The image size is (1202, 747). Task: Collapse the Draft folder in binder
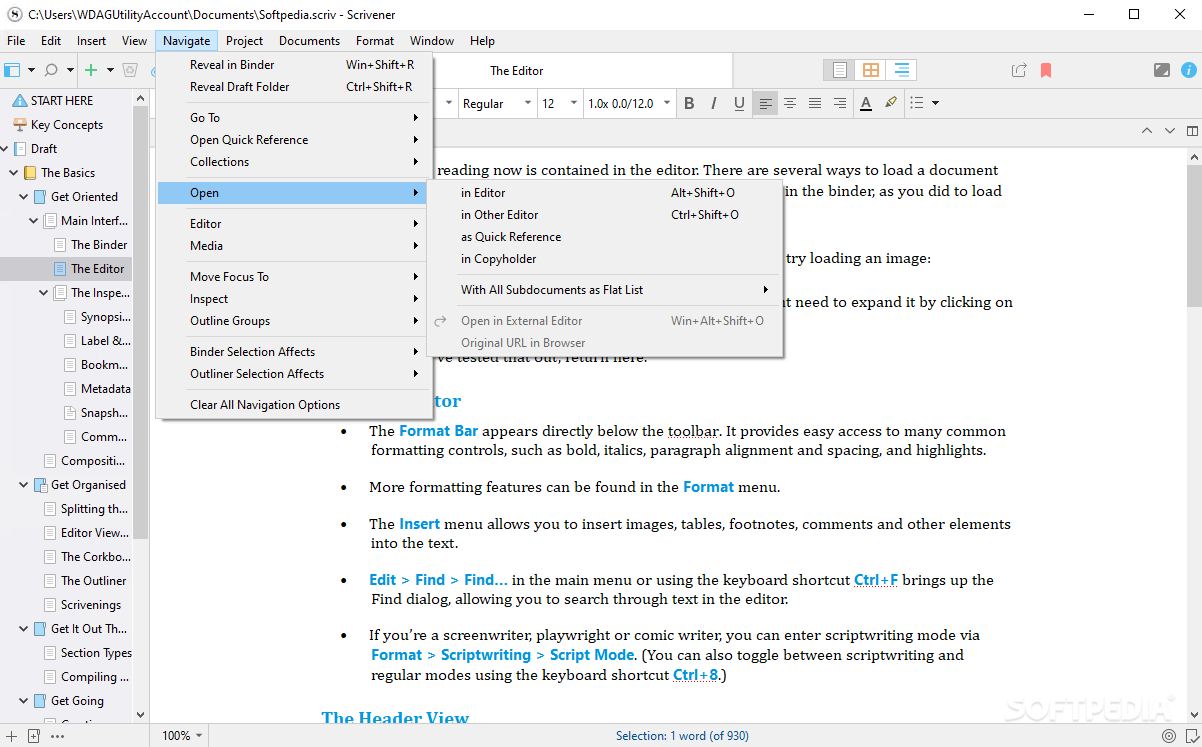pos(4,149)
